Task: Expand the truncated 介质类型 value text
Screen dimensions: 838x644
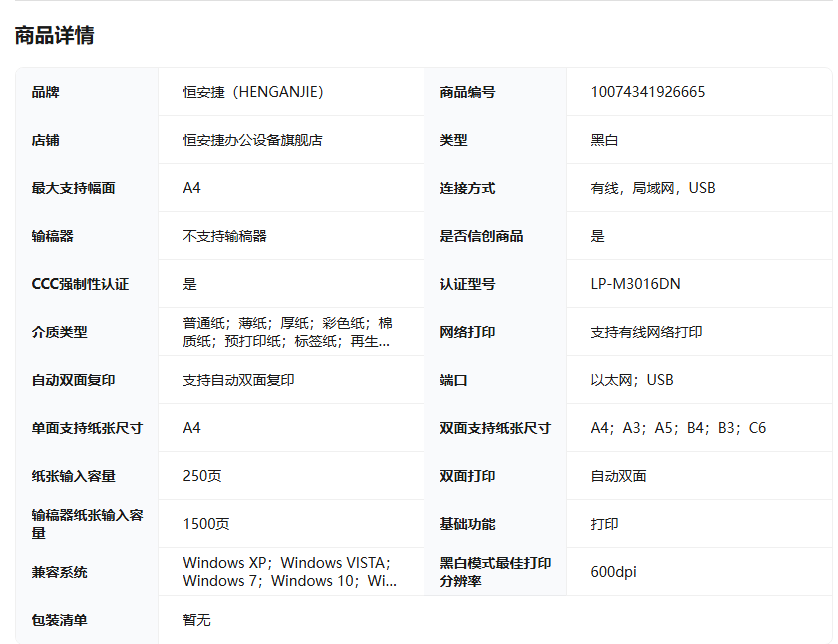Action: (x=288, y=332)
